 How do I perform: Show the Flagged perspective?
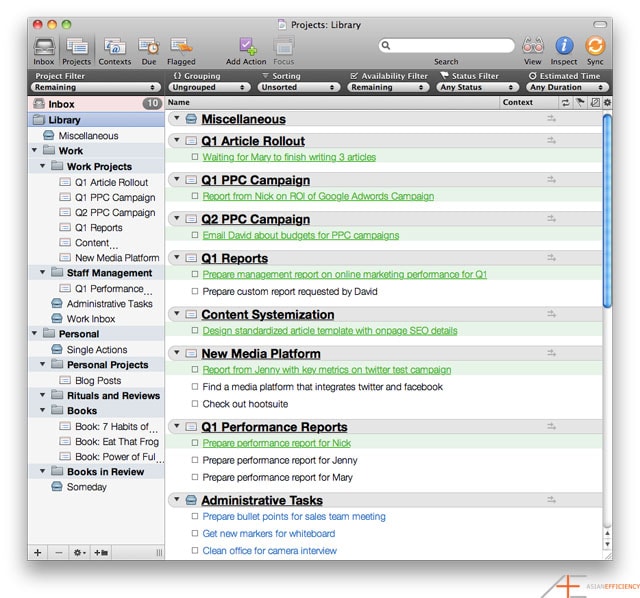coord(181,51)
